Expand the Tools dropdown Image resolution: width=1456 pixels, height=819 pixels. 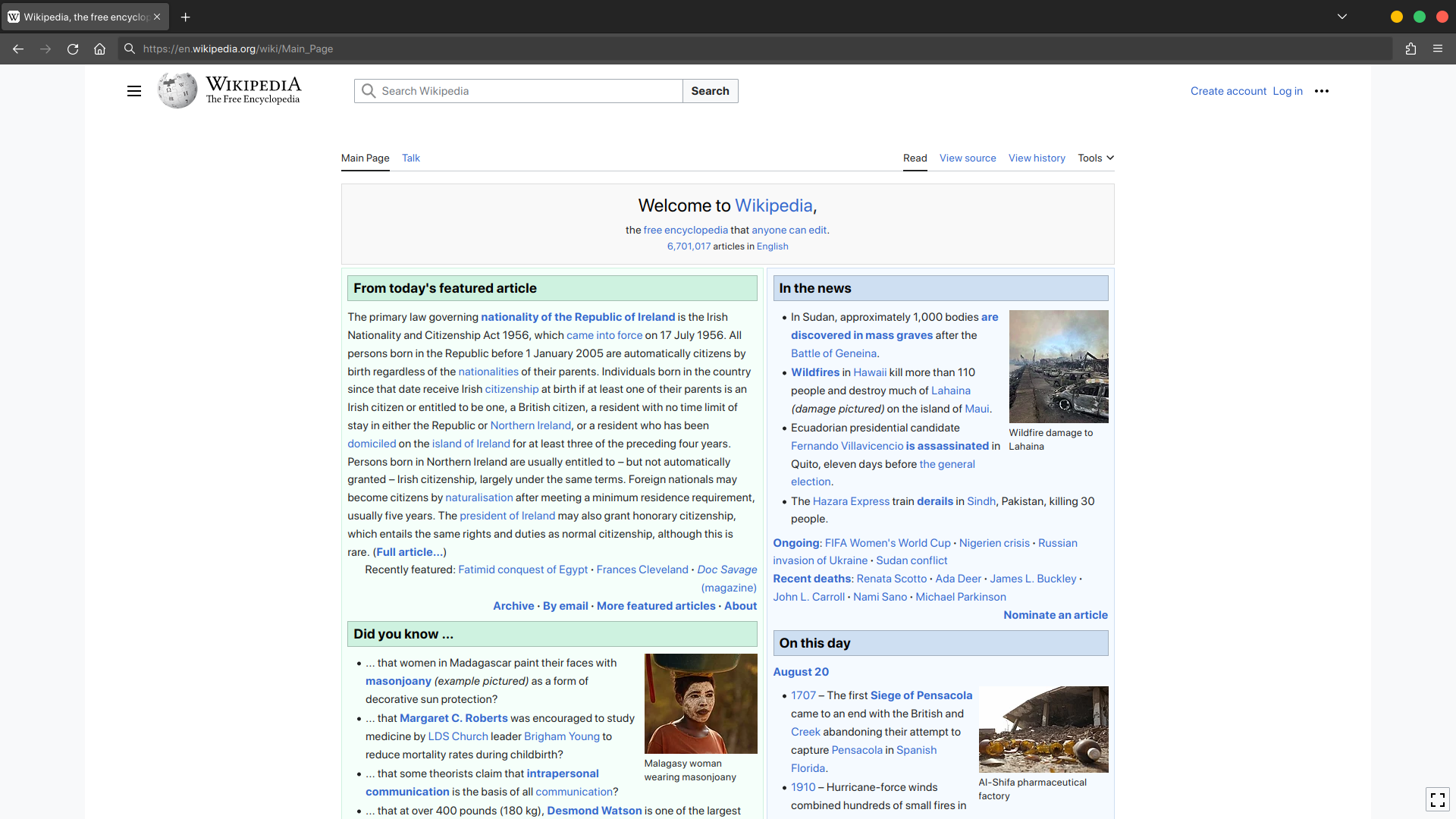coord(1096,158)
